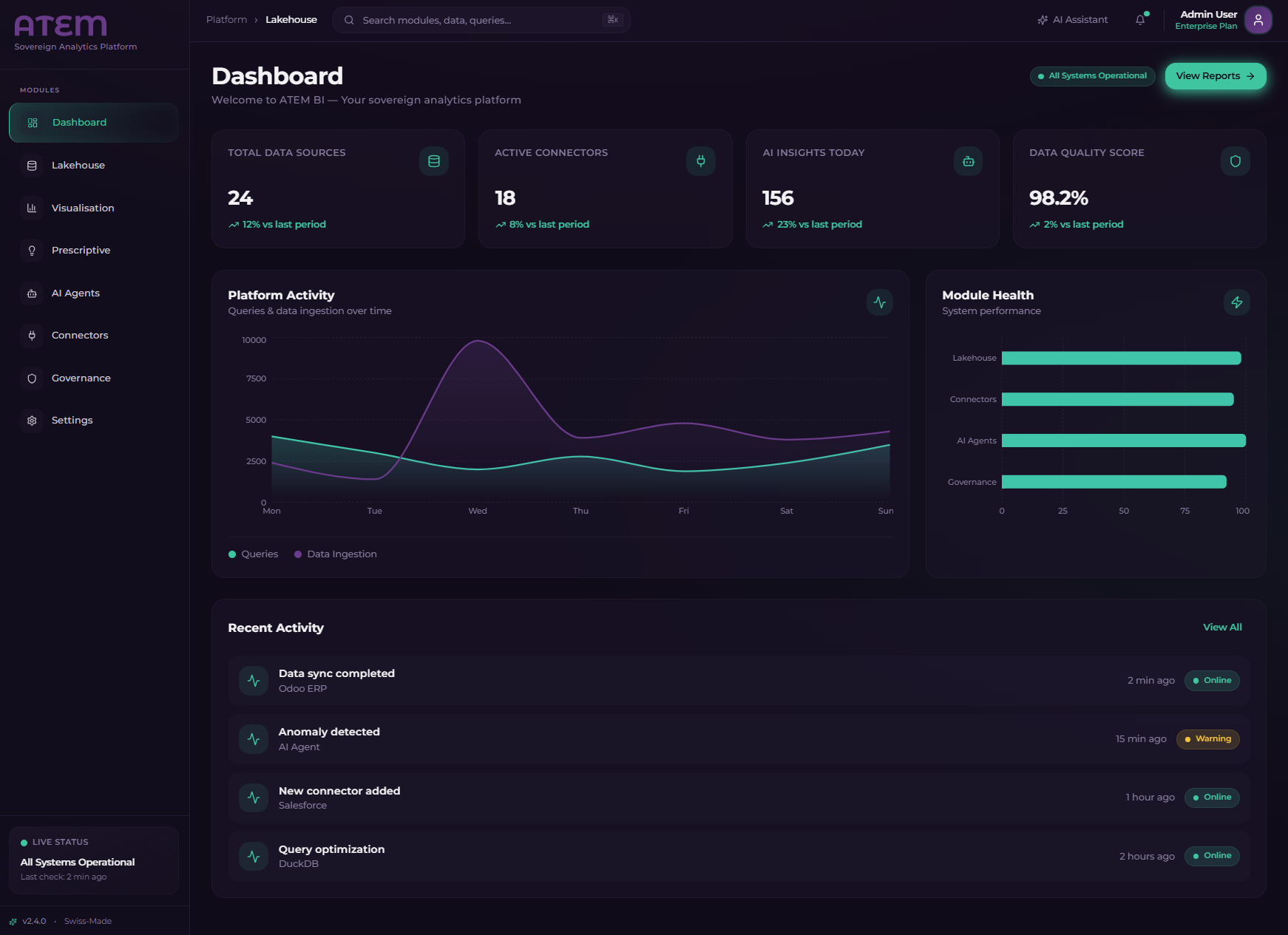1288x935 pixels.
Task: Click the Lakehouse health bar
Action: (1121, 358)
